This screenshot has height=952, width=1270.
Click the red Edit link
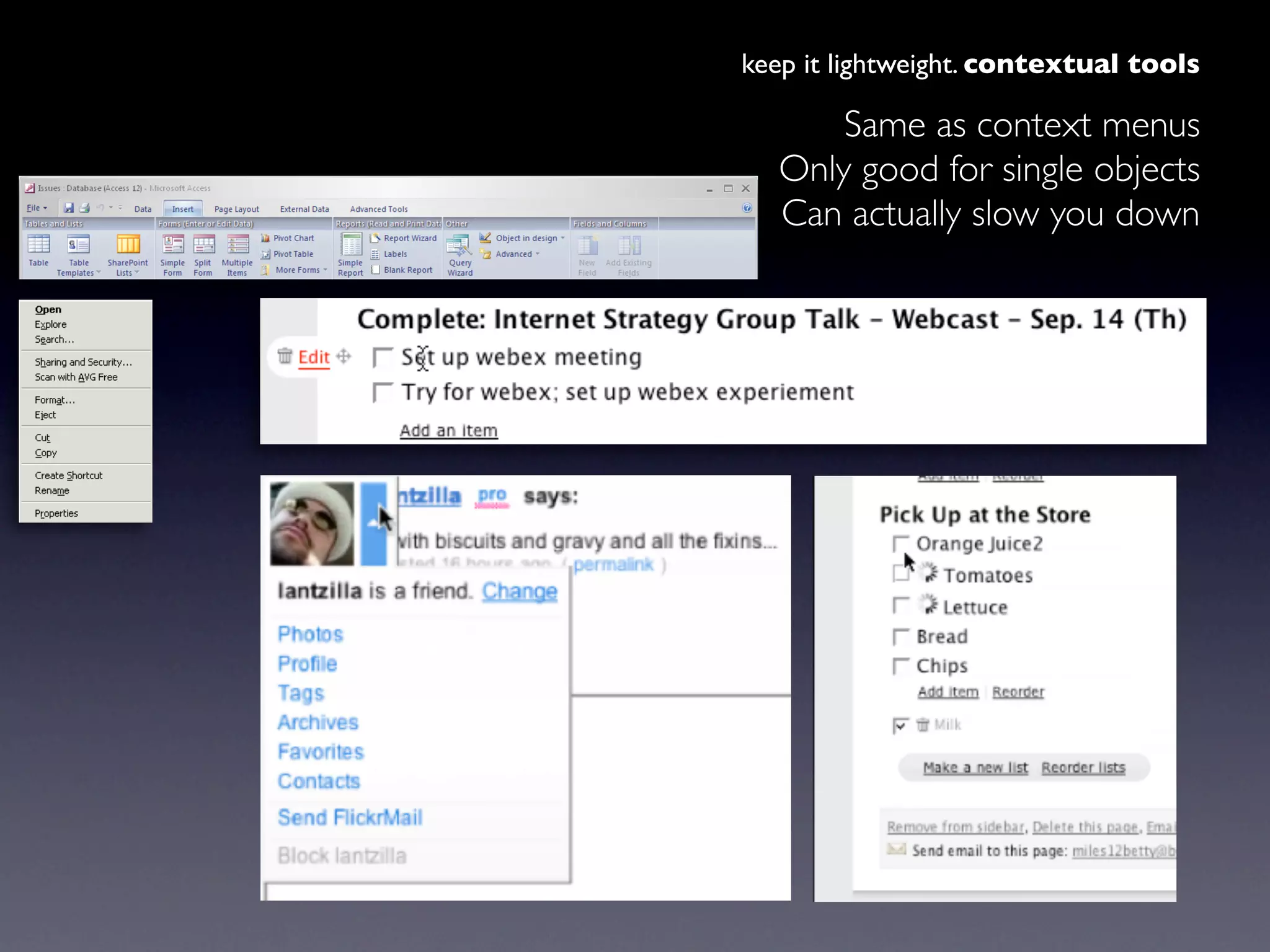click(314, 357)
